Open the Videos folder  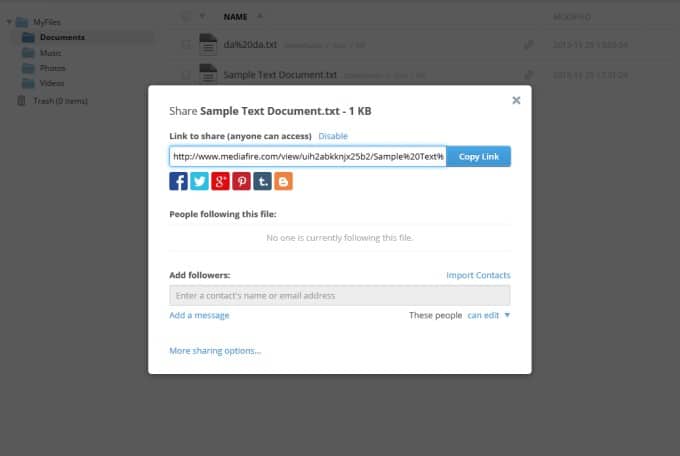52,83
